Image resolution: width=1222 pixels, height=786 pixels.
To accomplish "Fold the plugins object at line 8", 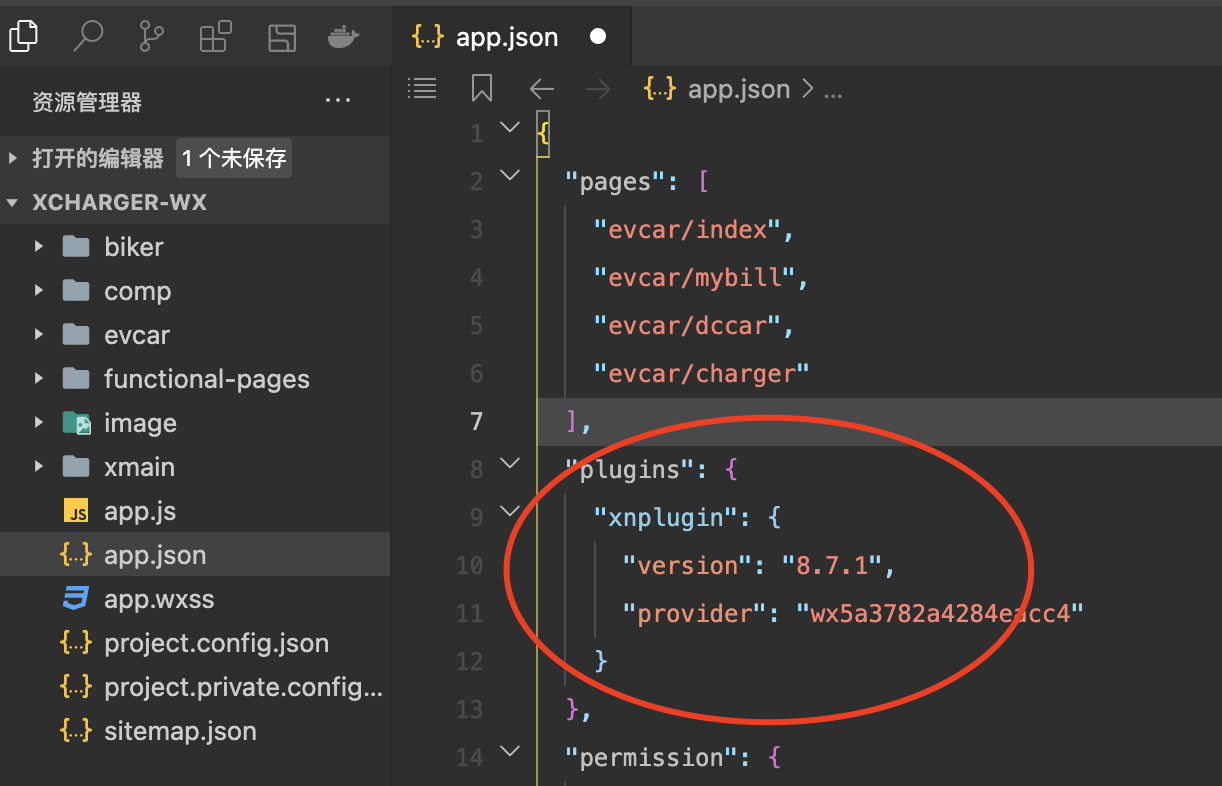I will [510, 464].
